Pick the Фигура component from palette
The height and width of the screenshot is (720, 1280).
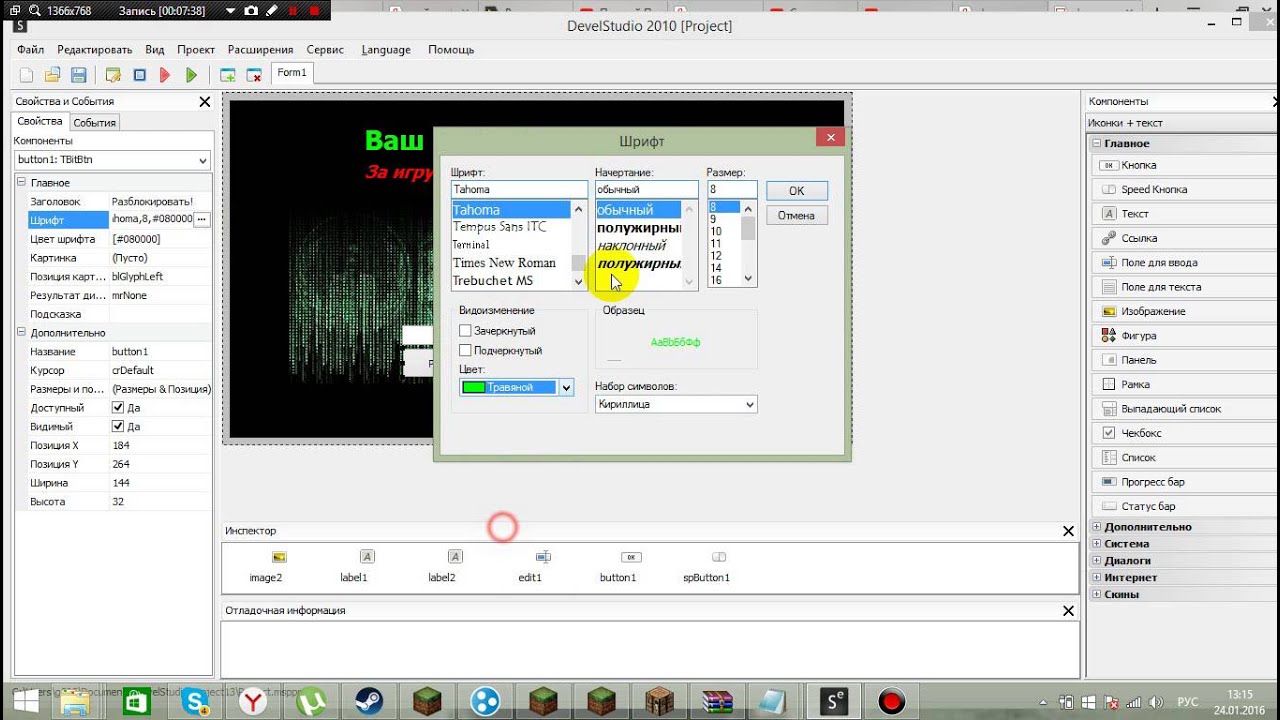pyautogui.click(x=1183, y=336)
